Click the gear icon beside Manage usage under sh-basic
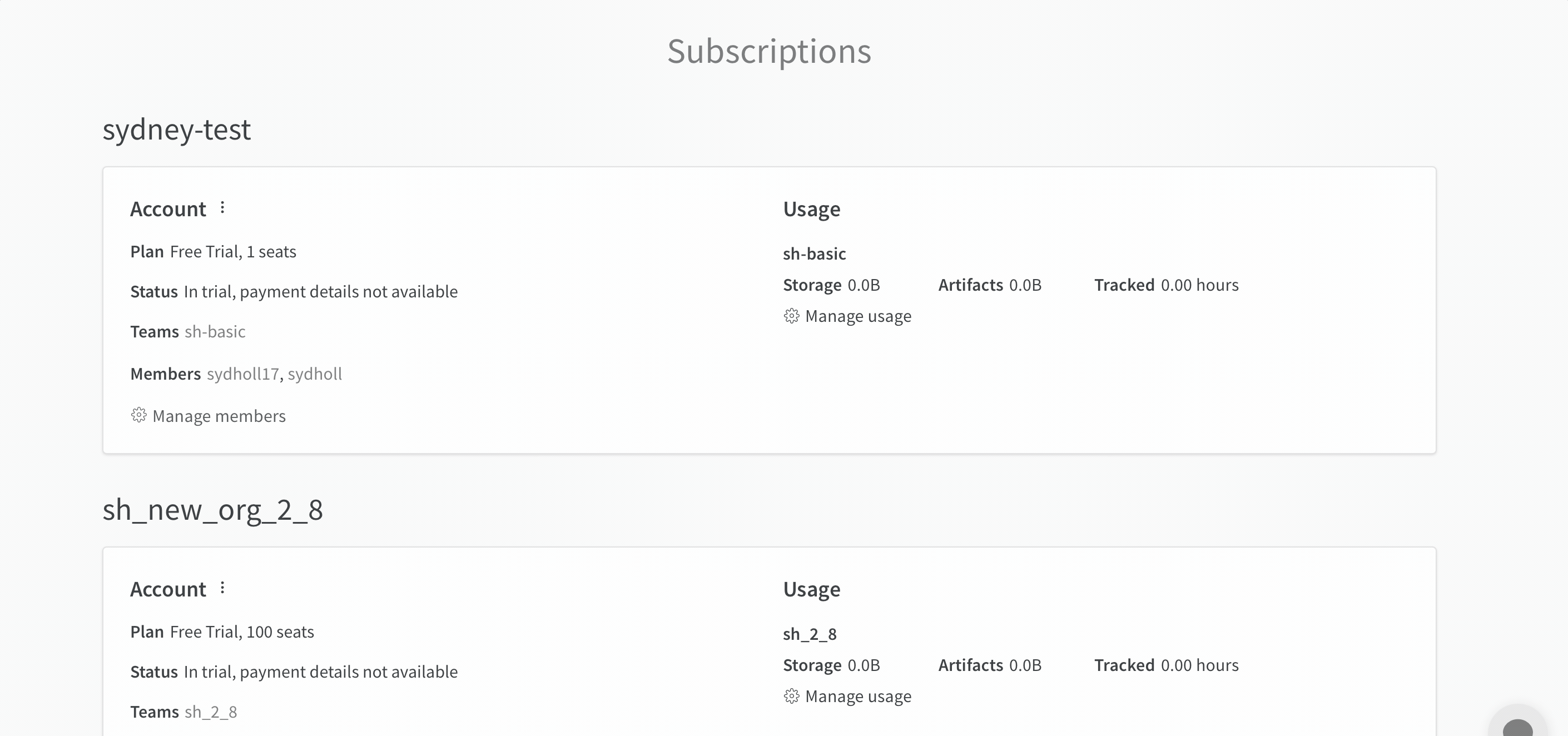This screenshot has width=1568, height=736. pos(791,316)
